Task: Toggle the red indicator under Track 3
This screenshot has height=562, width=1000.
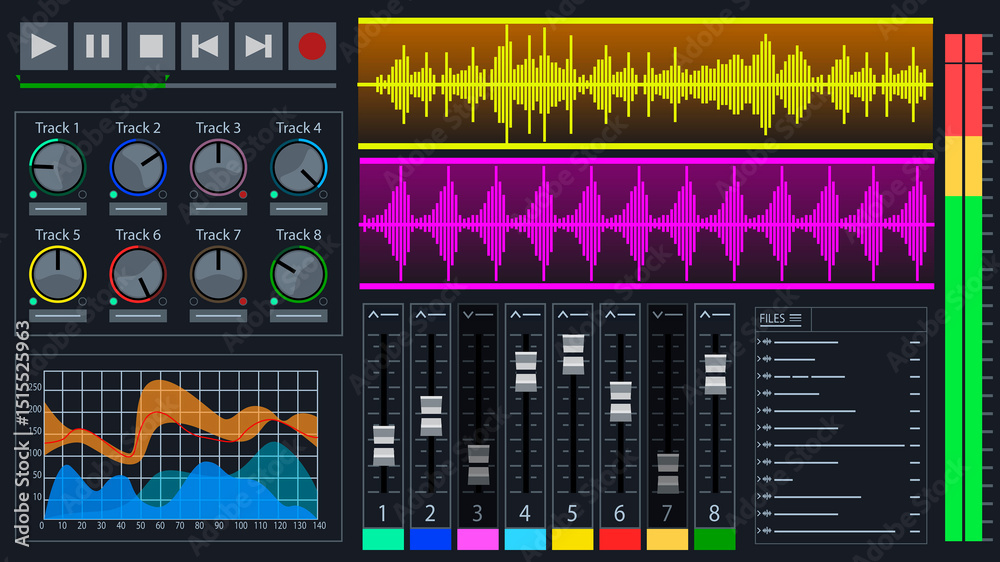Action: pyautogui.click(x=243, y=195)
